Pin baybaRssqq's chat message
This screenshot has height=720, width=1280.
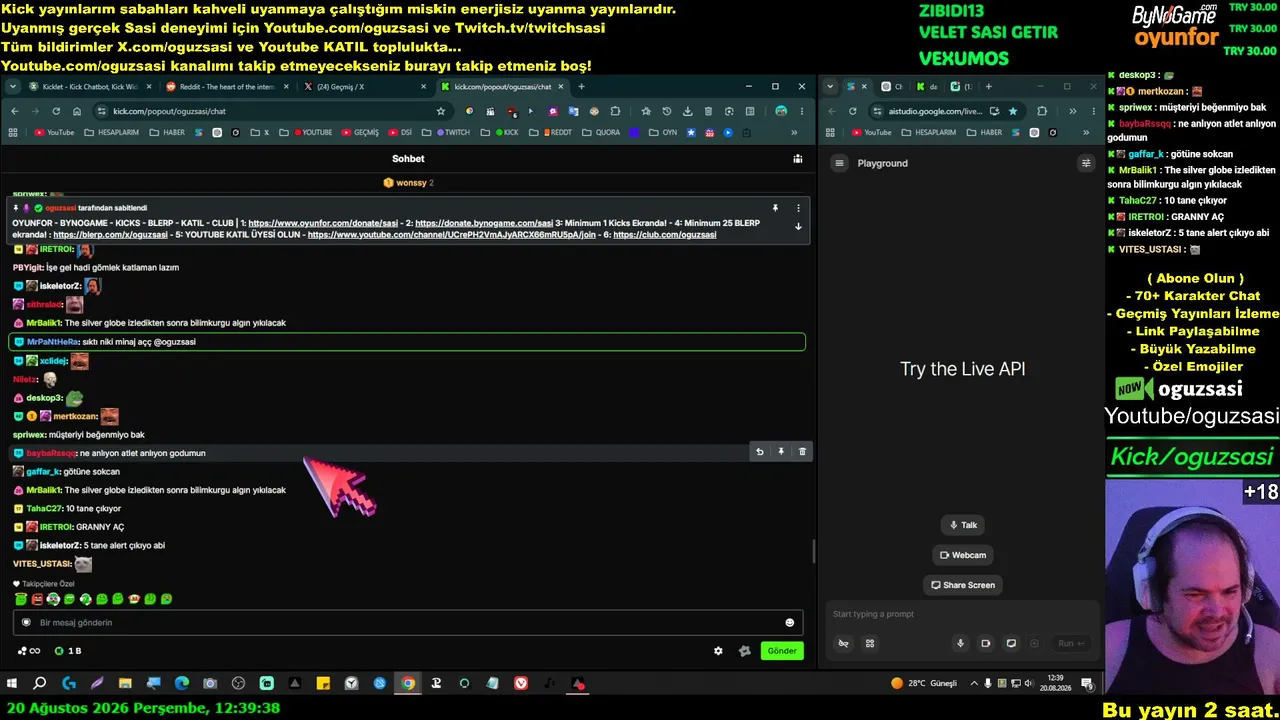tap(781, 452)
